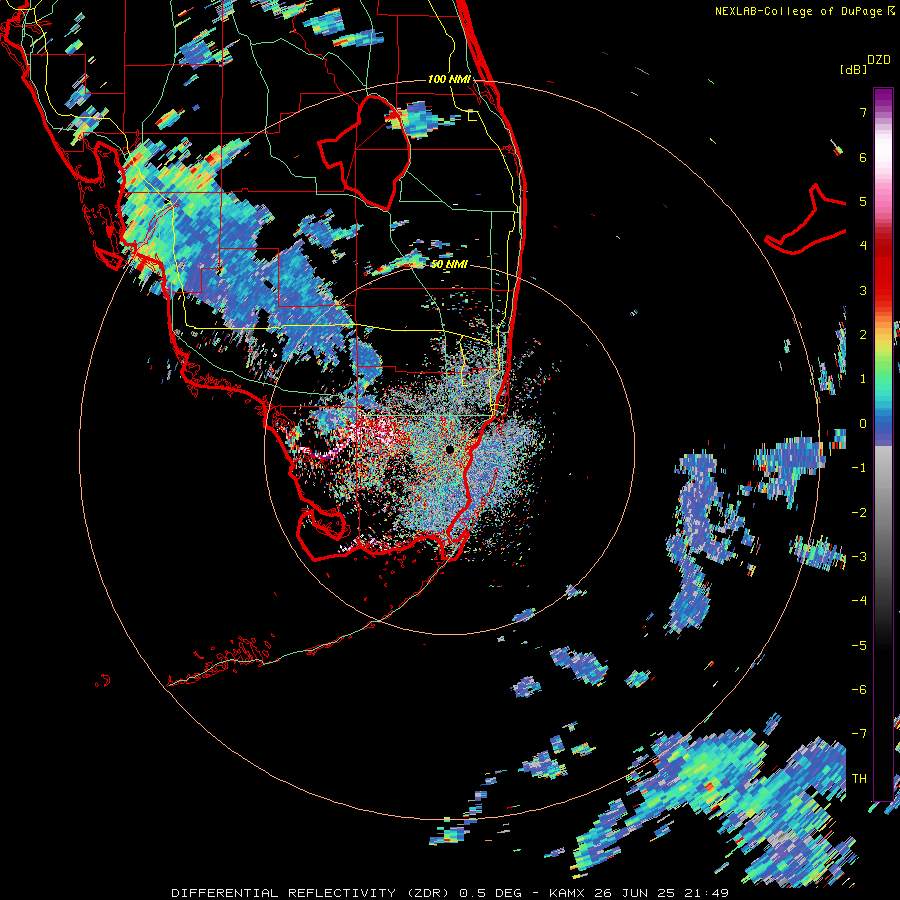Click the TH threshold label on scale
This screenshot has width=900, height=900.
(x=859, y=779)
